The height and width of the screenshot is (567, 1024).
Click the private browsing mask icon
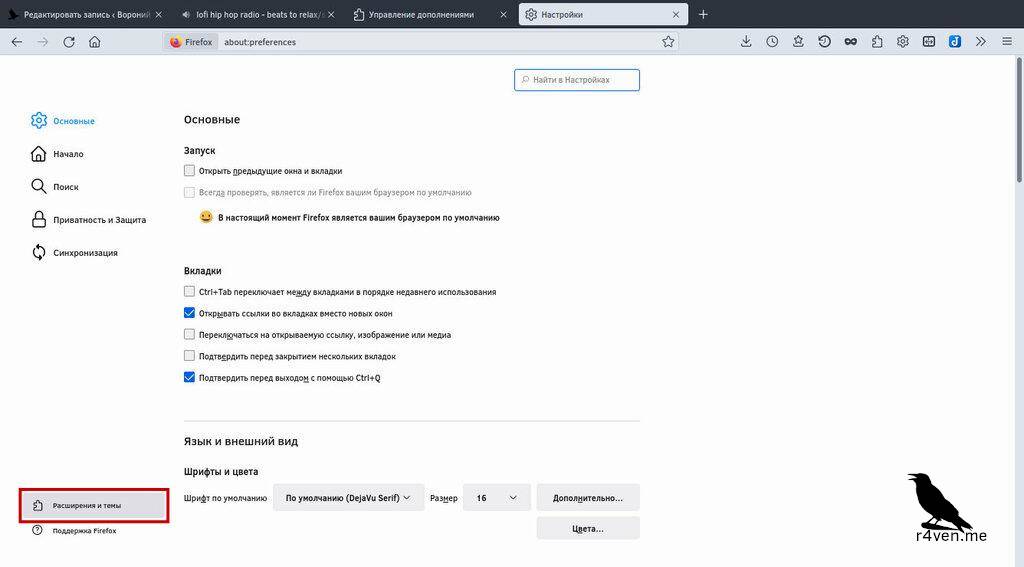tap(851, 42)
